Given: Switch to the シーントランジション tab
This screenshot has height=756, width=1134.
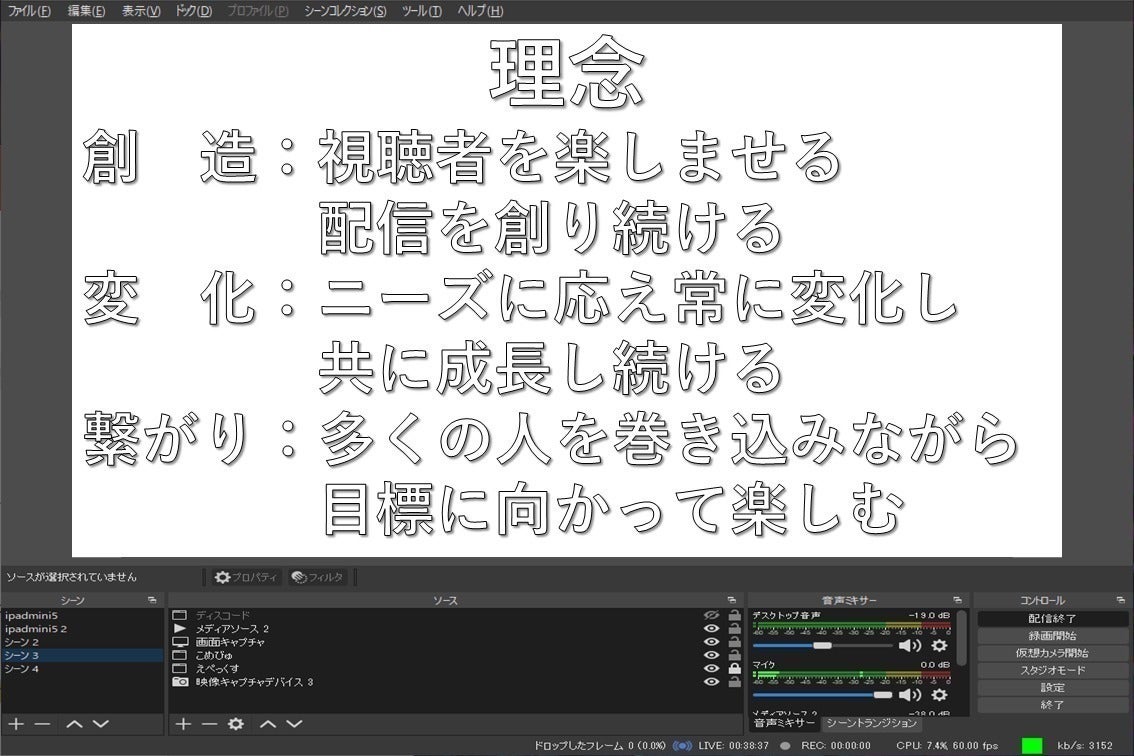Looking at the screenshot, I should click(x=871, y=723).
